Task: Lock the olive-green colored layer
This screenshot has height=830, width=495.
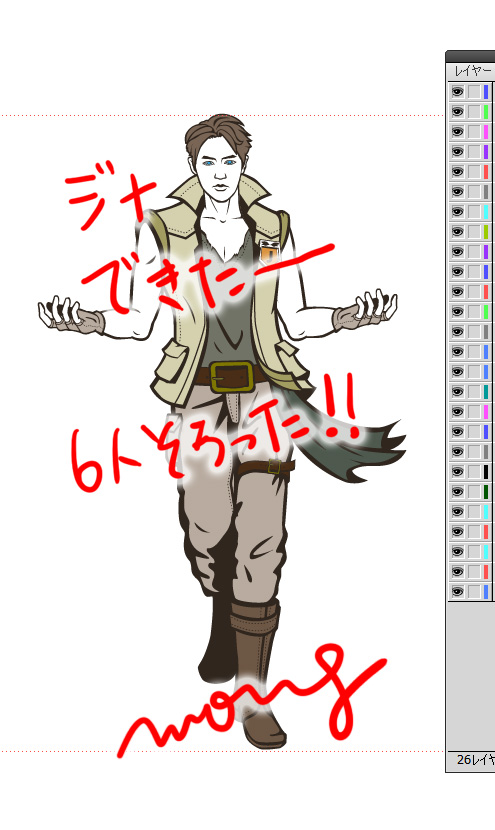Action: point(474,232)
